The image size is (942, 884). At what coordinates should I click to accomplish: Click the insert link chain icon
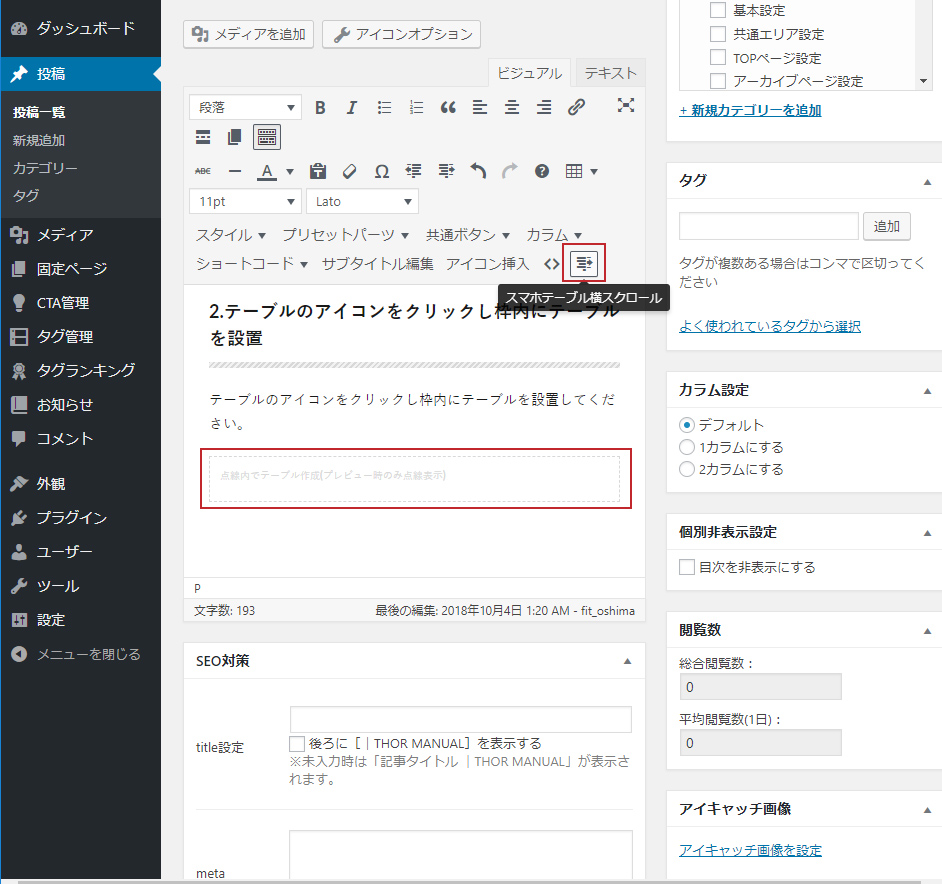tap(576, 107)
